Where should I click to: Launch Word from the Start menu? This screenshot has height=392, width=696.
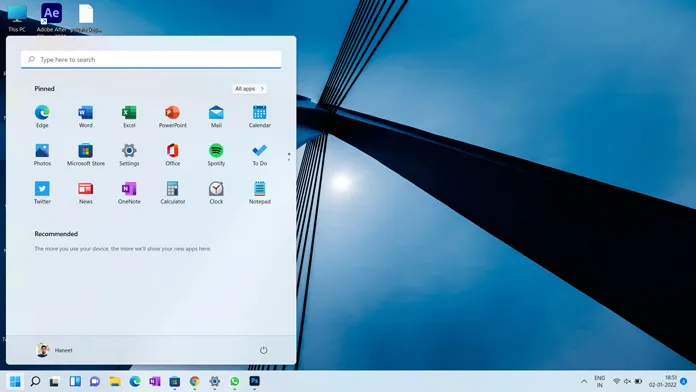[x=86, y=117]
